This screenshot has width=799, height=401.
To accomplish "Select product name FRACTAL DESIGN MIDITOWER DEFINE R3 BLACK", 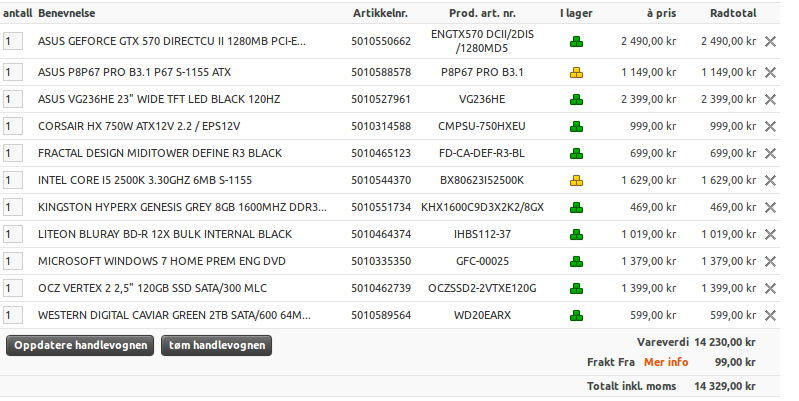I will [160, 153].
